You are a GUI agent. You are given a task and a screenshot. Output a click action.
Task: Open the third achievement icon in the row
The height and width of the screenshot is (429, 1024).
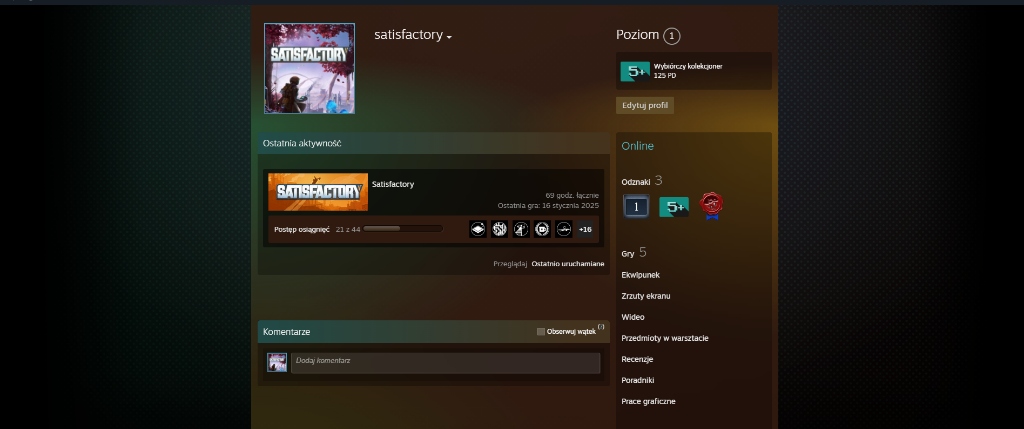521,229
